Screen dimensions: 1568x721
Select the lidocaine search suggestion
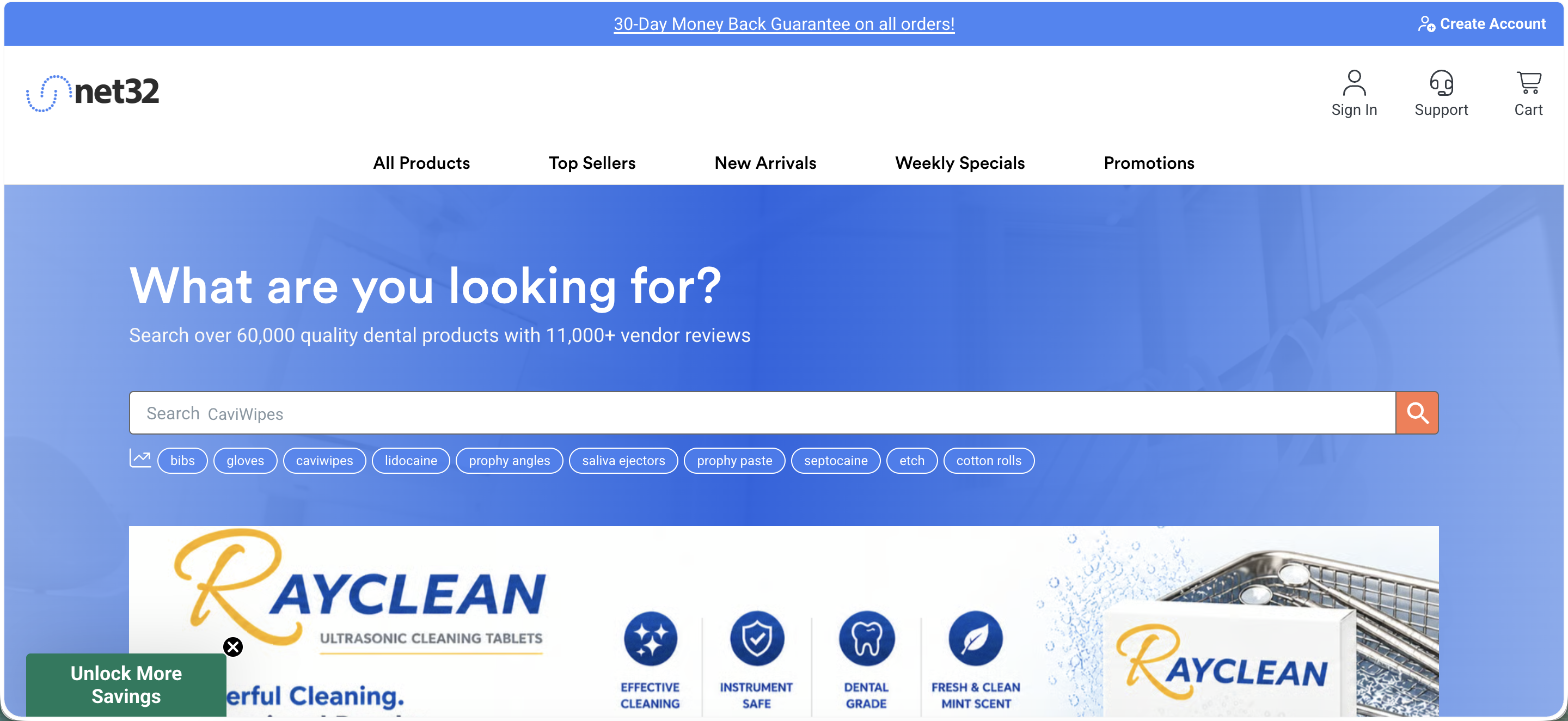click(x=411, y=460)
